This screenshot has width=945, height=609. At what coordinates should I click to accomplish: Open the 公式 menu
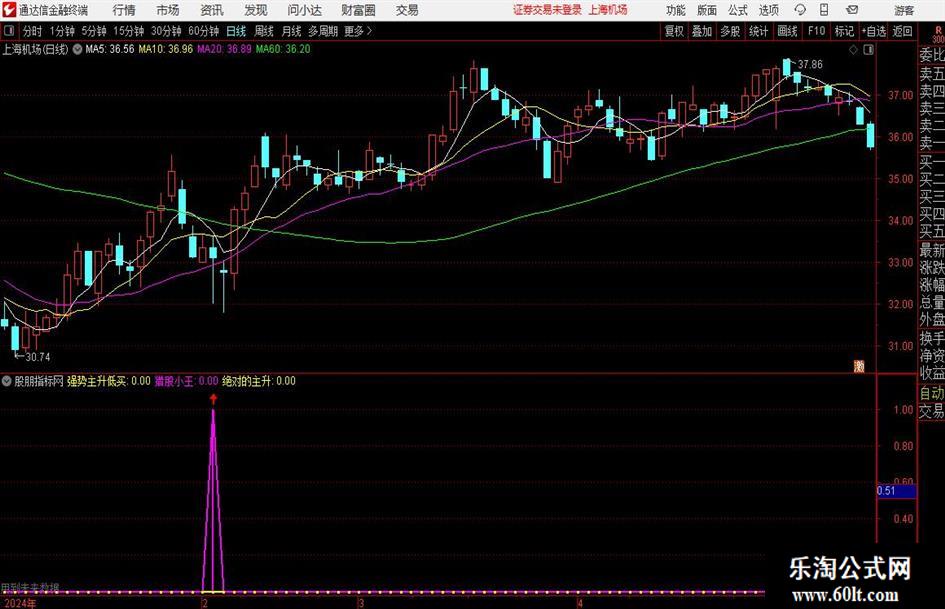coord(738,10)
